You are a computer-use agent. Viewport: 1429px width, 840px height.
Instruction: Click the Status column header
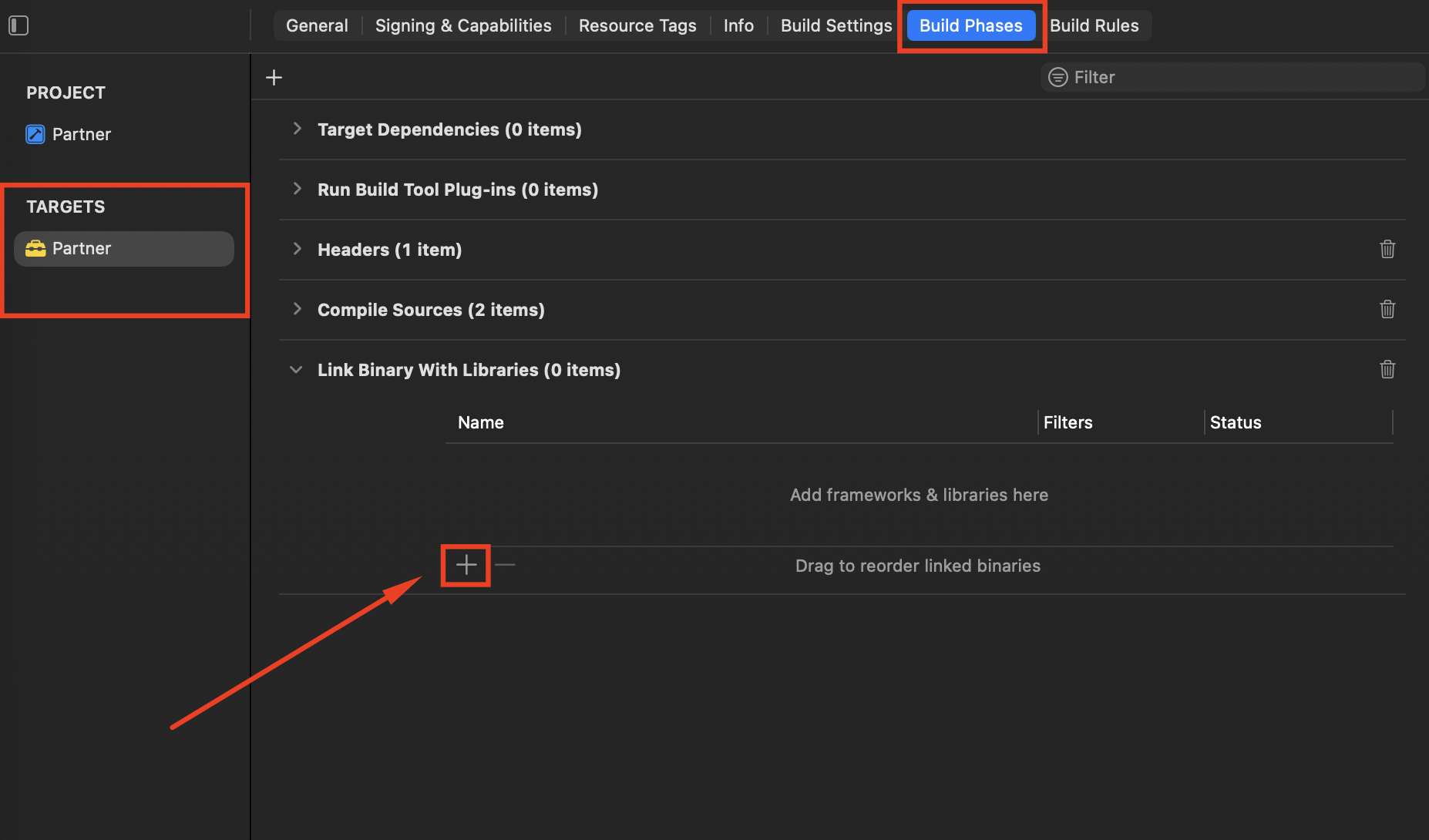coord(1236,422)
